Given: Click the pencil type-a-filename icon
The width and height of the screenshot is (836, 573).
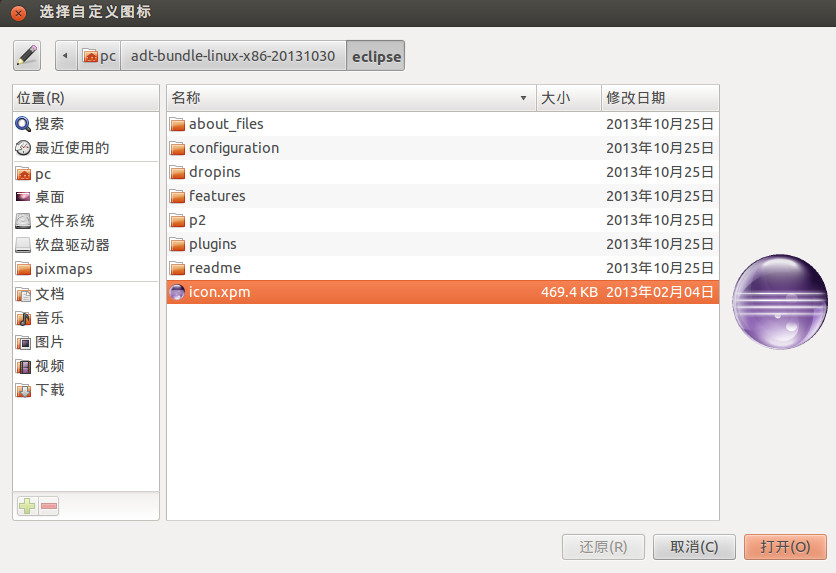Looking at the screenshot, I should 27,55.
